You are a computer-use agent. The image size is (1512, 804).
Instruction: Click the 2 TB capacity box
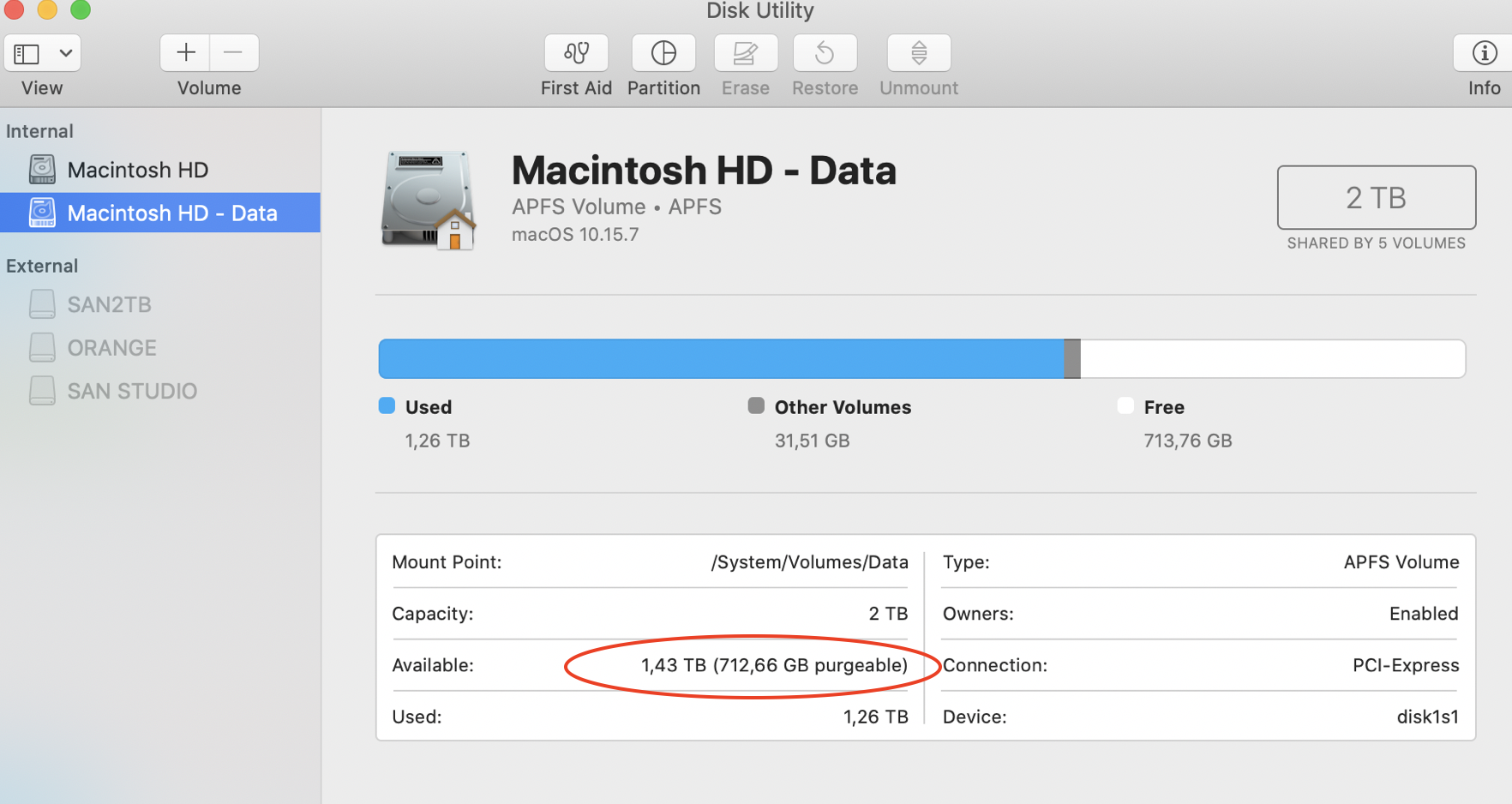(1376, 198)
